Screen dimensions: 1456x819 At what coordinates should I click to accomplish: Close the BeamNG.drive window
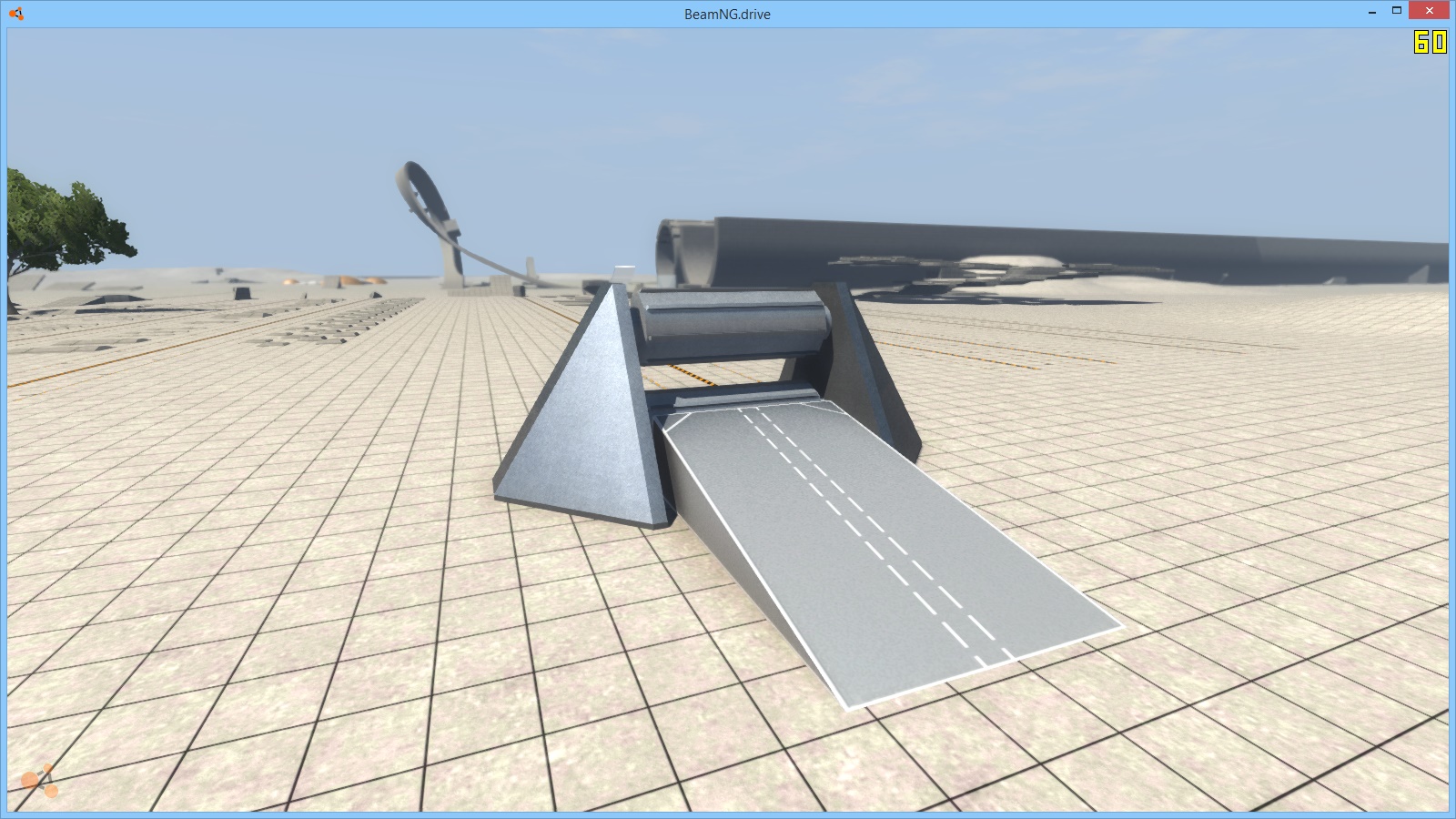[x=1430, y=11]
